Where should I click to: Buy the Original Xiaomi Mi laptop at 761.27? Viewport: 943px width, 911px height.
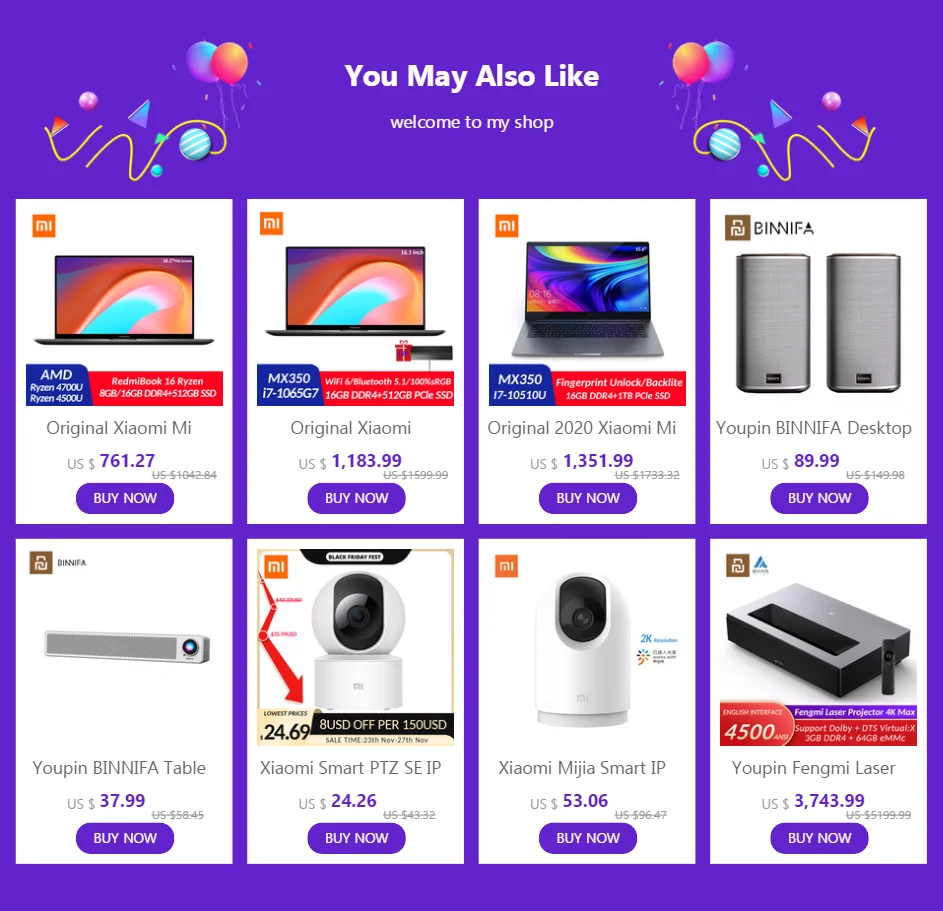pos(125,498)
